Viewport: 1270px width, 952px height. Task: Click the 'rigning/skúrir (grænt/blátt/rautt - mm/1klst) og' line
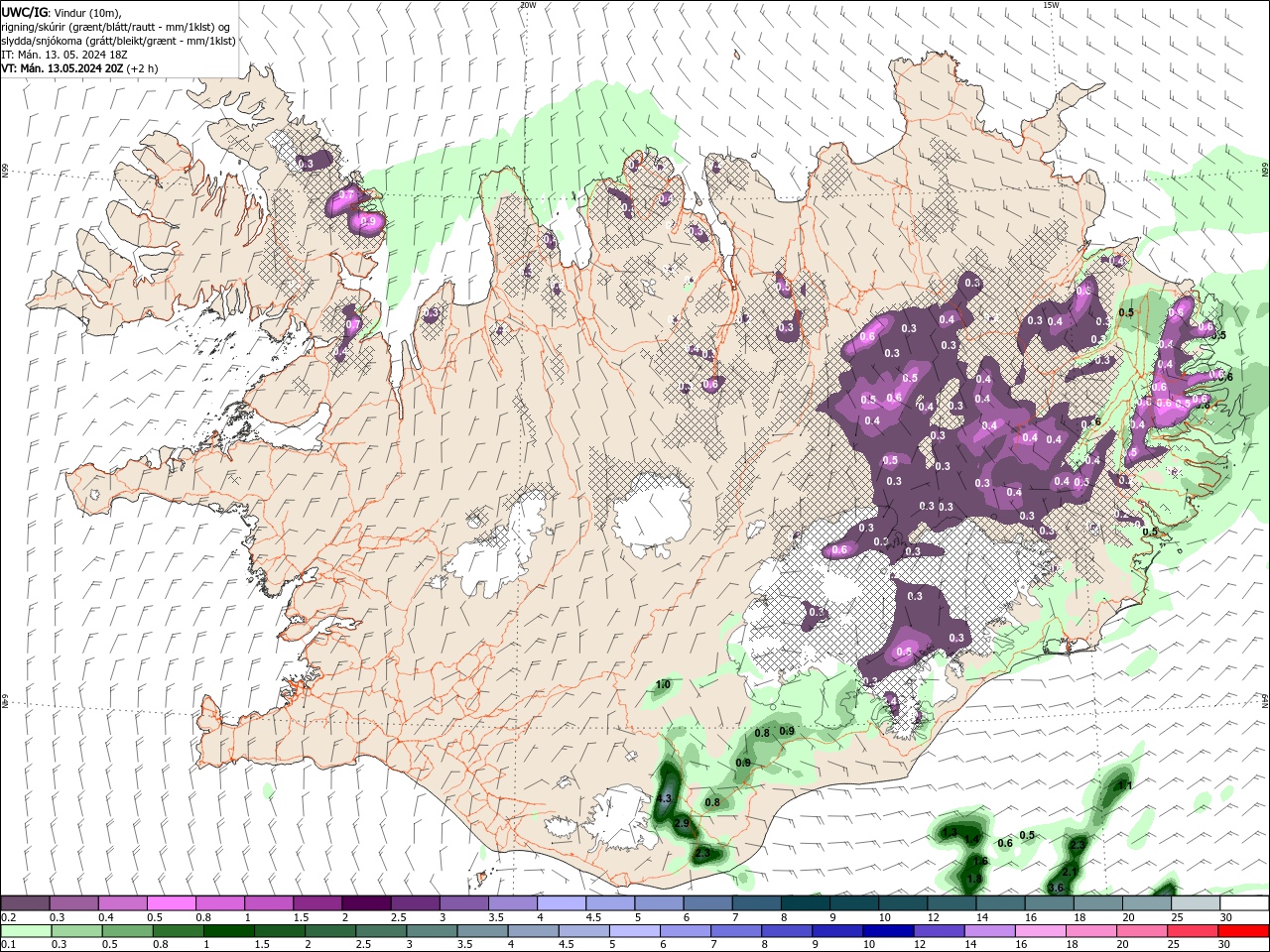pyautogui.click(x=116, y=27)
